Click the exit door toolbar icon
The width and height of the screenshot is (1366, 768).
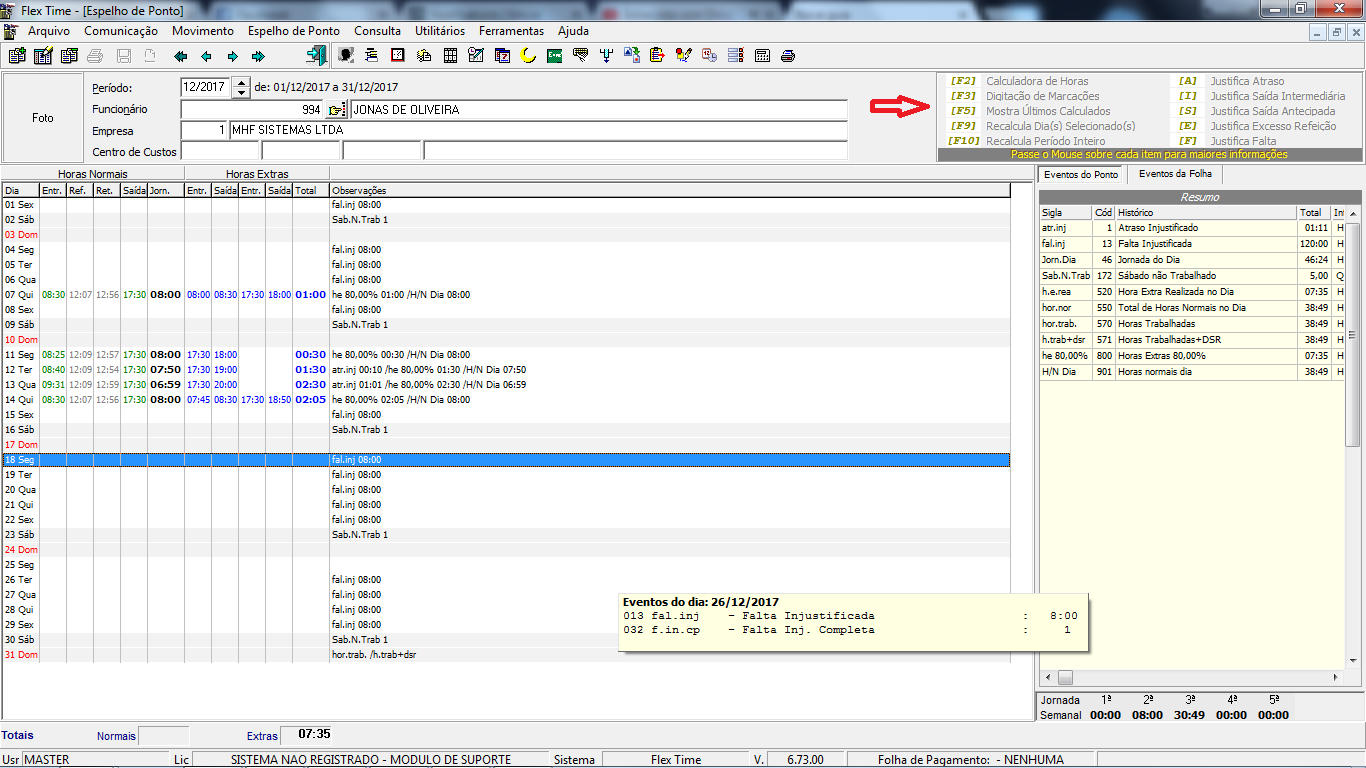316,56
